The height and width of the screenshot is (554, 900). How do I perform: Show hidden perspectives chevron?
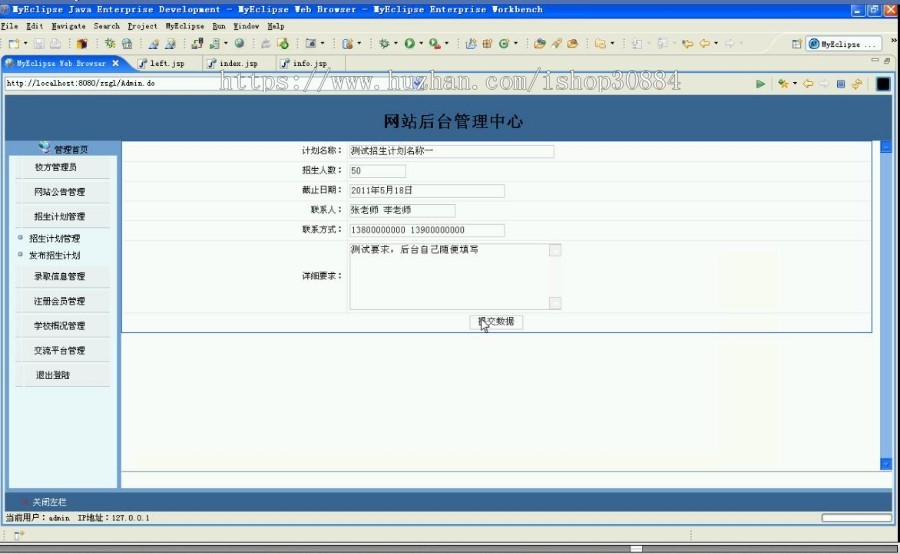pos(894,41)
